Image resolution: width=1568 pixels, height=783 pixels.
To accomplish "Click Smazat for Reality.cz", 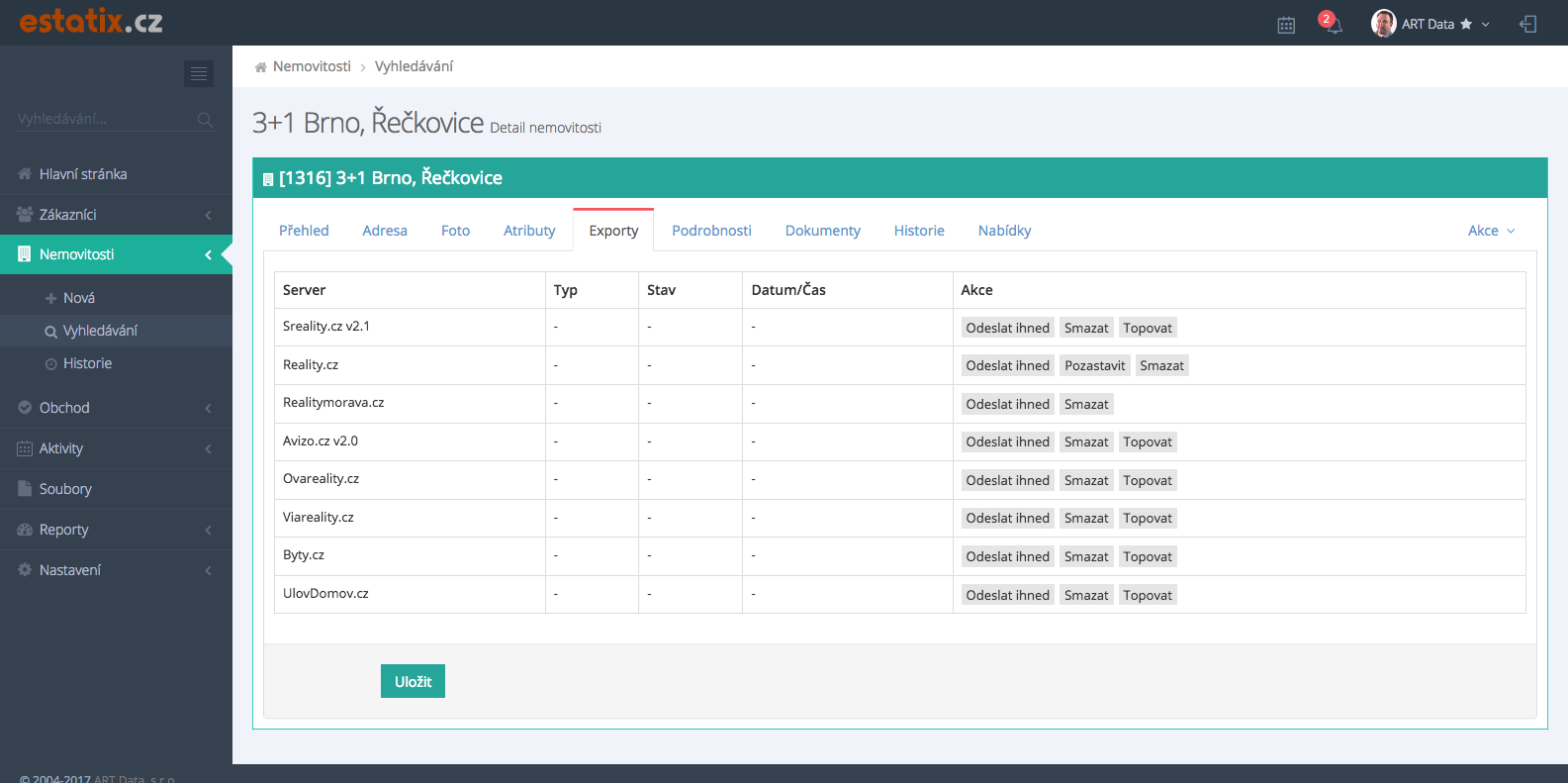I will point(1161,365).
